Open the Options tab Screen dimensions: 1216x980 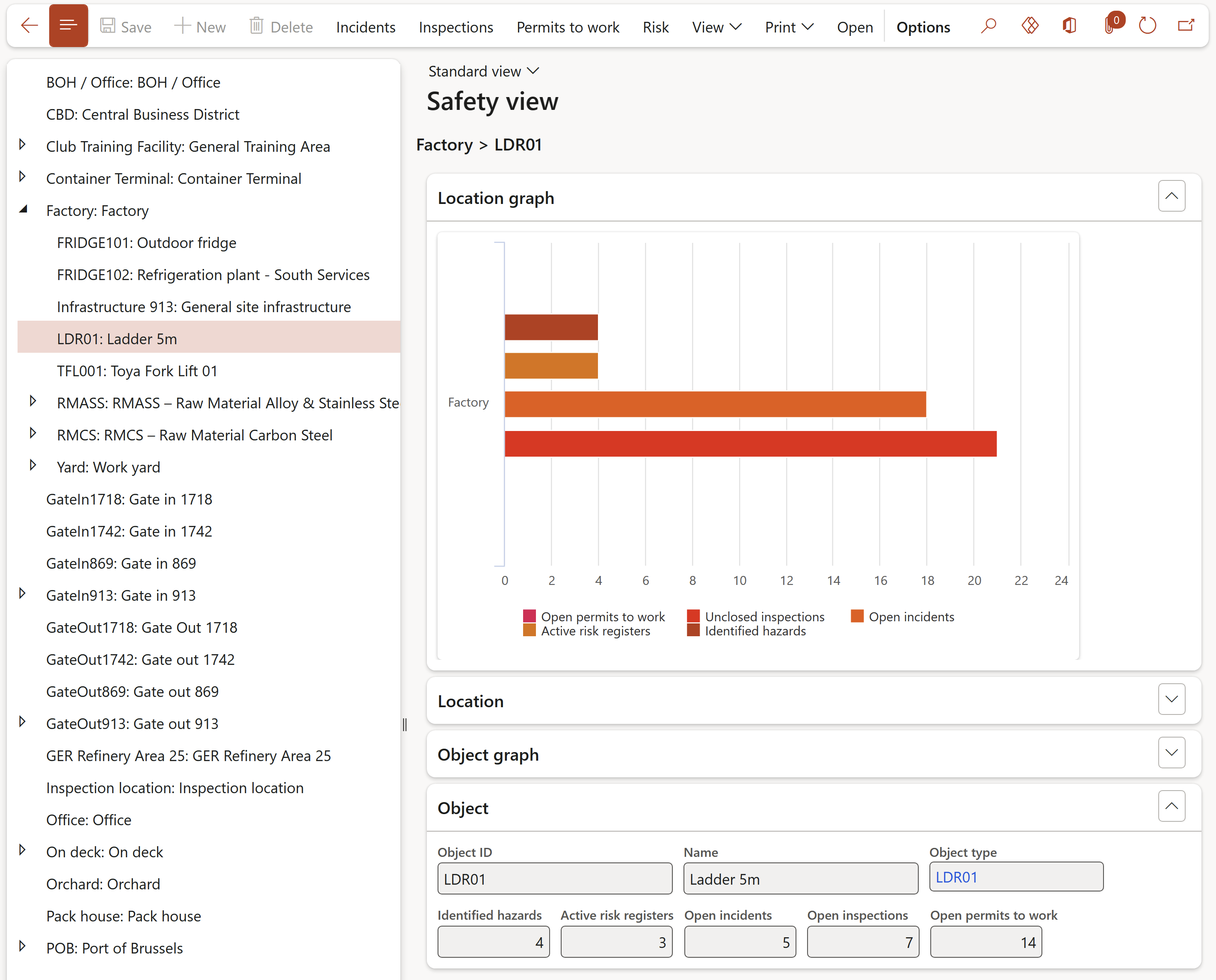923,27
